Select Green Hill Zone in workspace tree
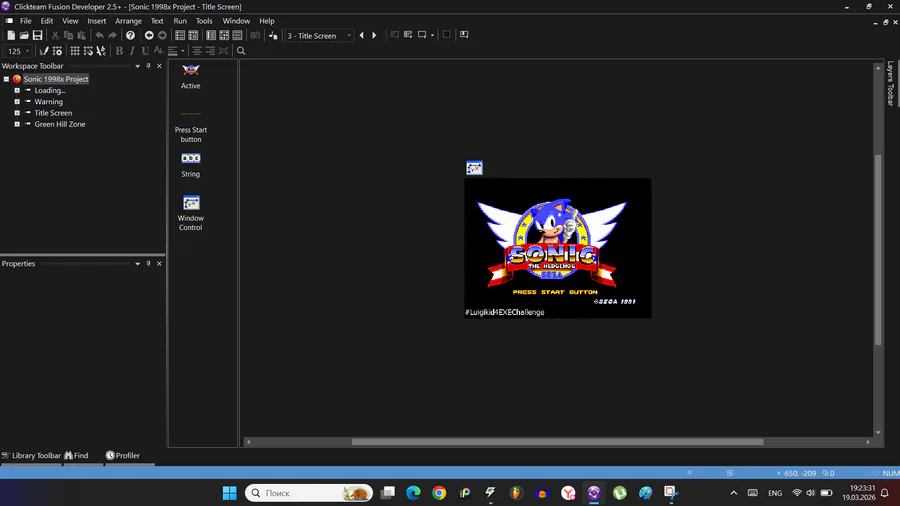This screenshot has width=900, height=506. tap(60, 124)
